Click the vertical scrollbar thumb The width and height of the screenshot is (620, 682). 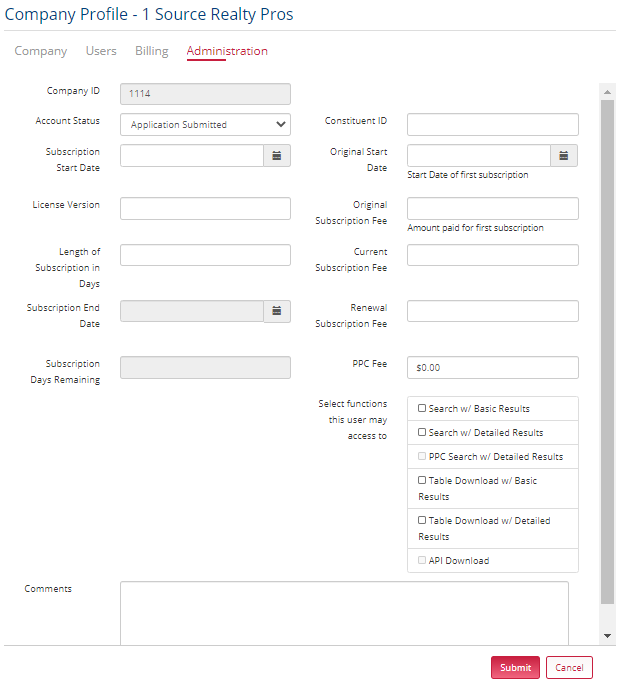pyautogui.click(x=607, y=352)
